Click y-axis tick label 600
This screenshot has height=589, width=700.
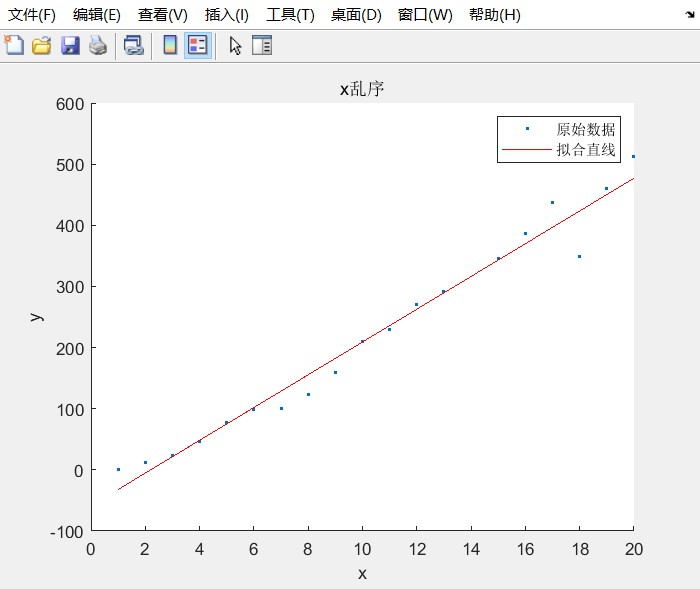(70, 104)
